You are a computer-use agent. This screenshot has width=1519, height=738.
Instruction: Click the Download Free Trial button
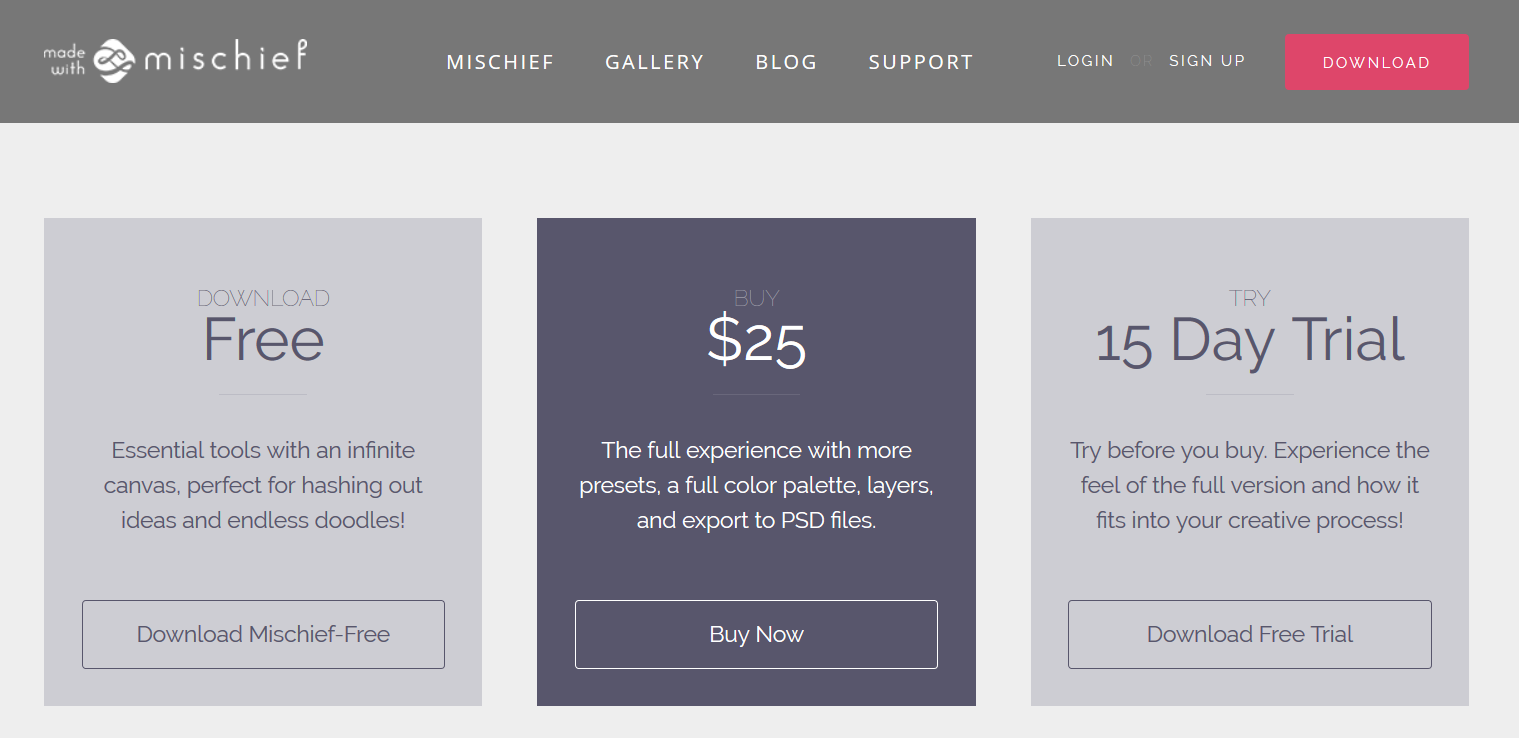(1249, 634)
